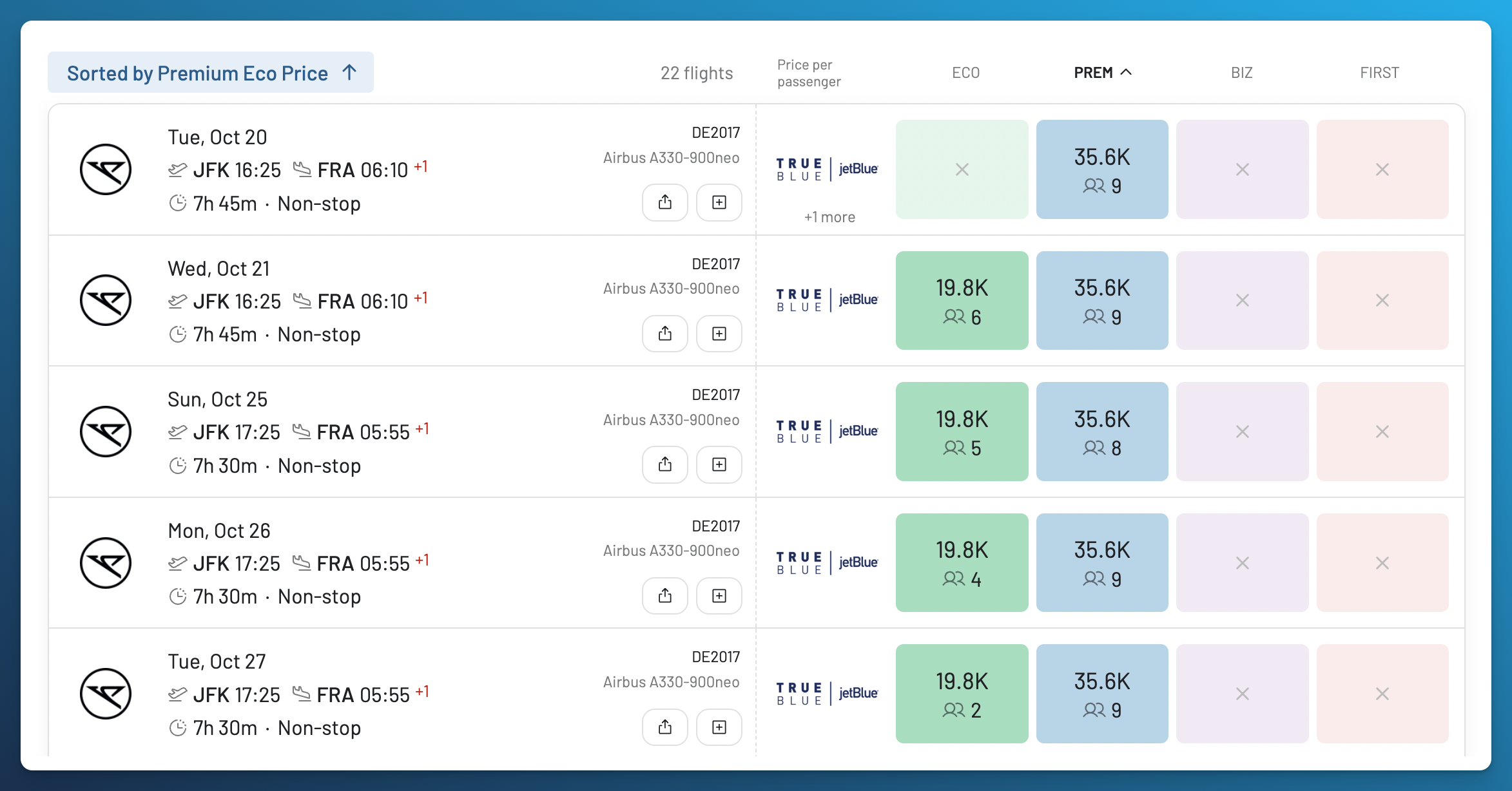
Task: Click Condor airline logo on Oct 25 row
Action: pos(106,432)
